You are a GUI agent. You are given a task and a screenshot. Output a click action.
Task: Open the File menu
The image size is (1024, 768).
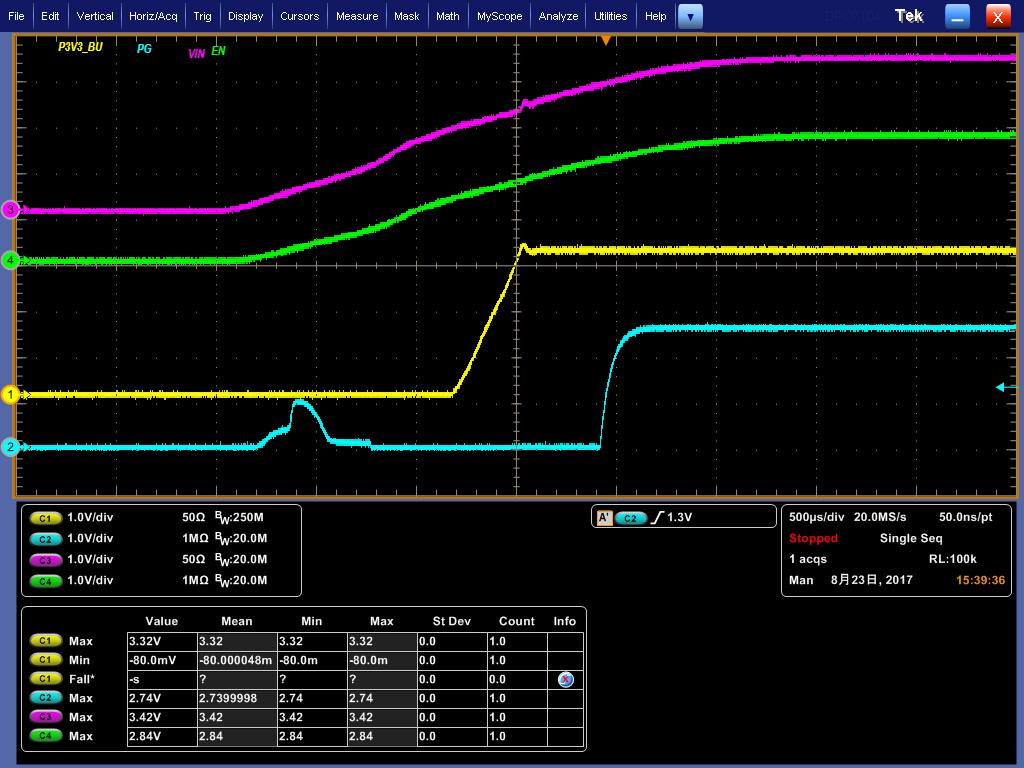(16, 16)
